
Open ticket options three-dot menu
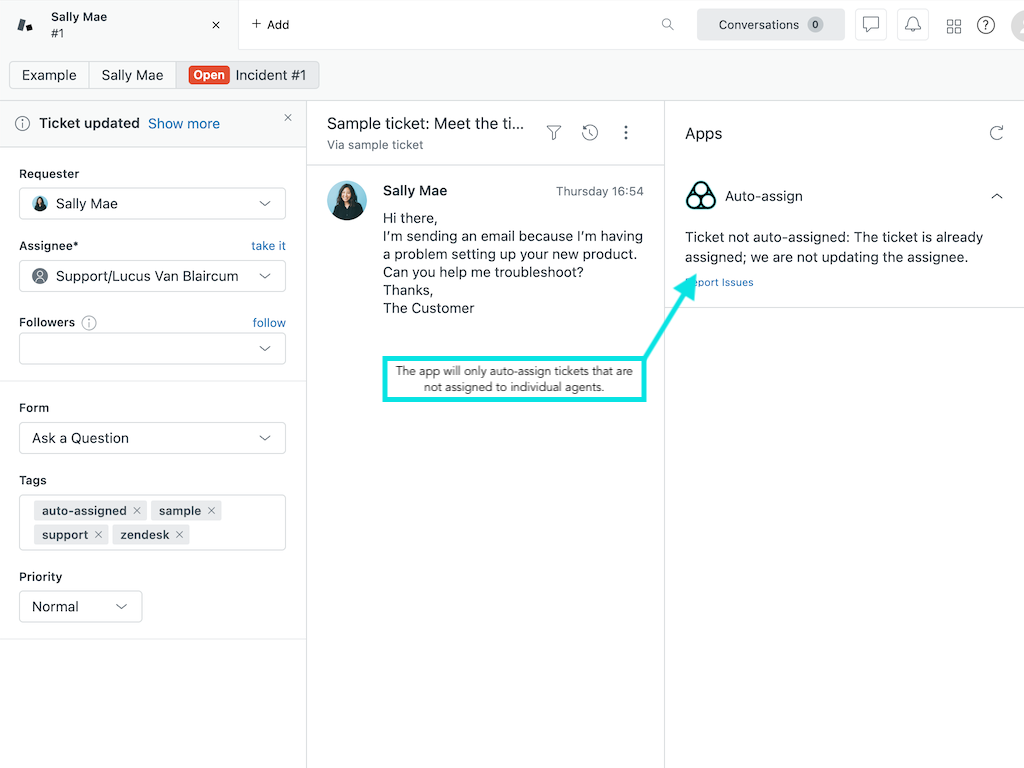pyautogui.click(x=626, y=133)
